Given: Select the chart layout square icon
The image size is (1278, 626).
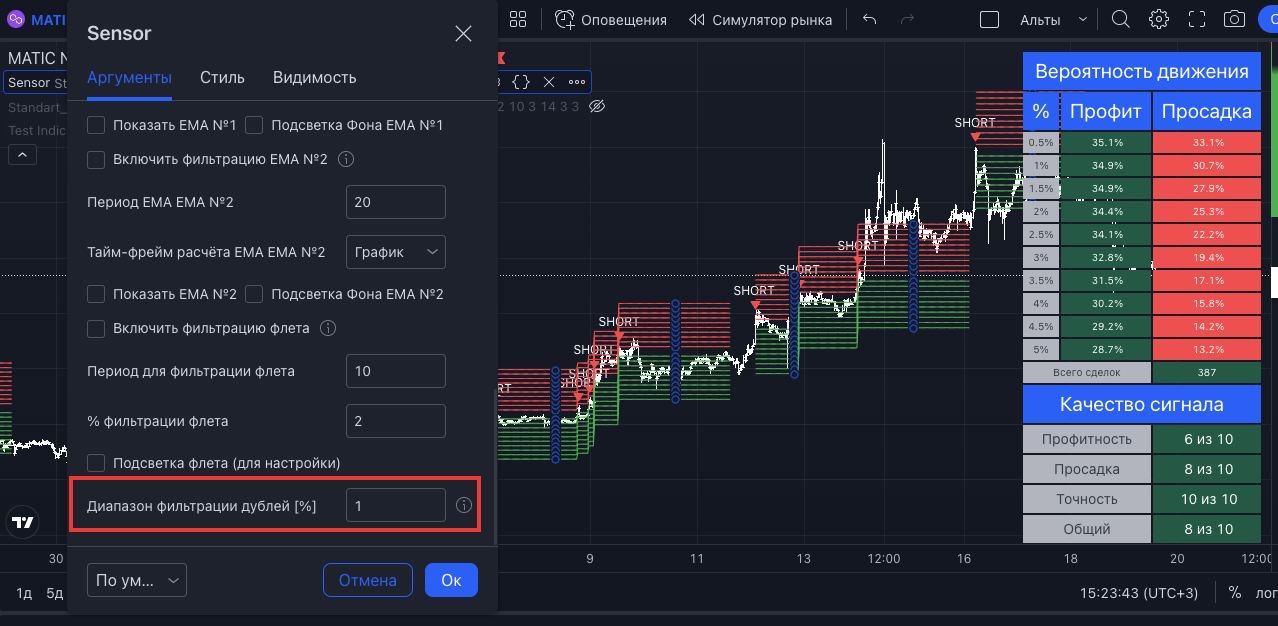Looking at the screenshot, I should 989,19.
